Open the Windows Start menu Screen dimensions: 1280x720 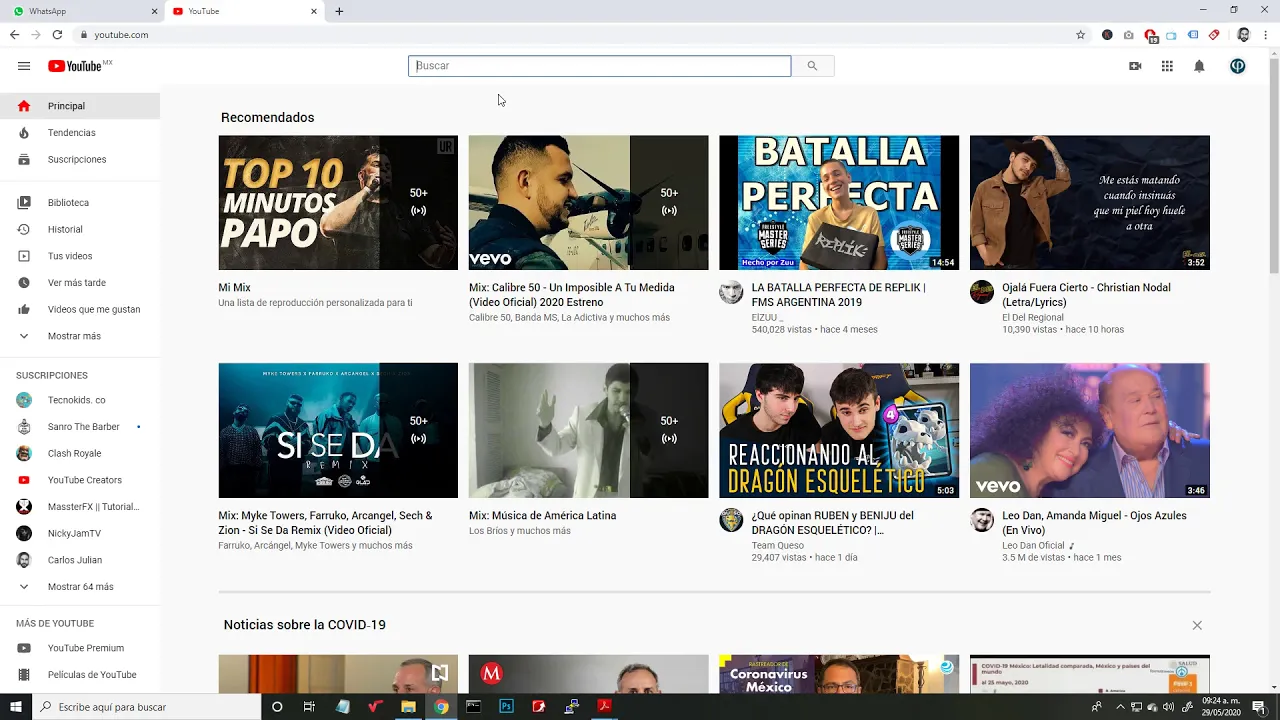click(x=16, y=707)
